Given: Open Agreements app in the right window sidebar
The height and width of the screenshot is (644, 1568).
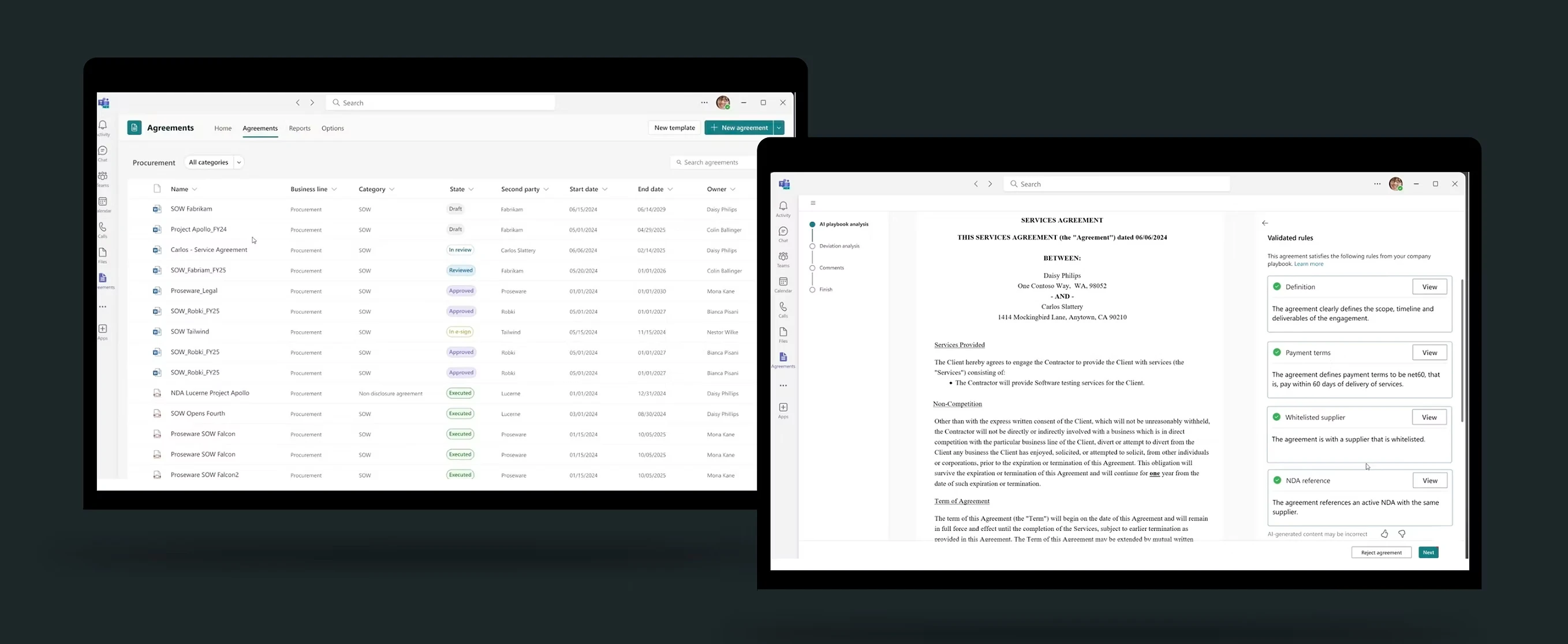Looking at the screenshot, I should tap(783, 360).
